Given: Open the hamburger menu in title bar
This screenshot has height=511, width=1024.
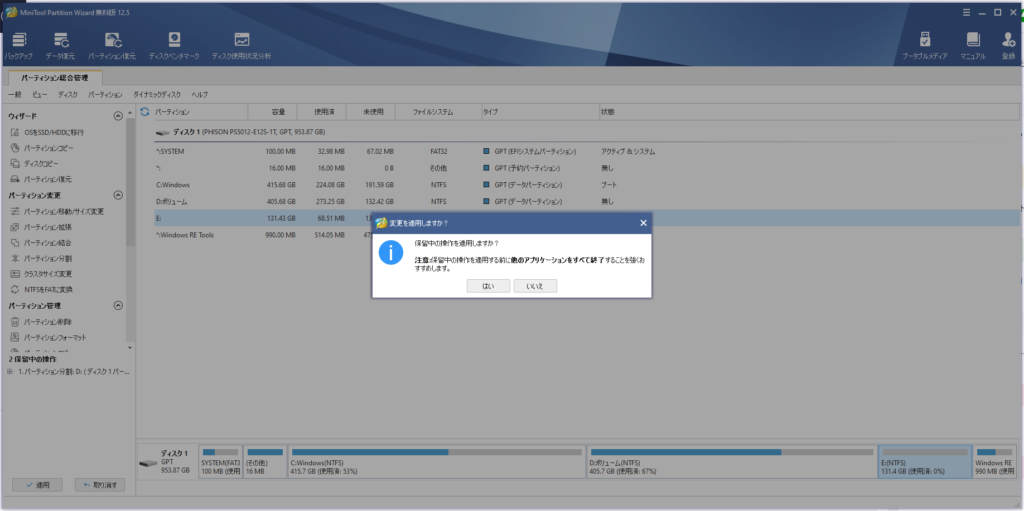Looking at the screenshot, I should pos(967,12).
